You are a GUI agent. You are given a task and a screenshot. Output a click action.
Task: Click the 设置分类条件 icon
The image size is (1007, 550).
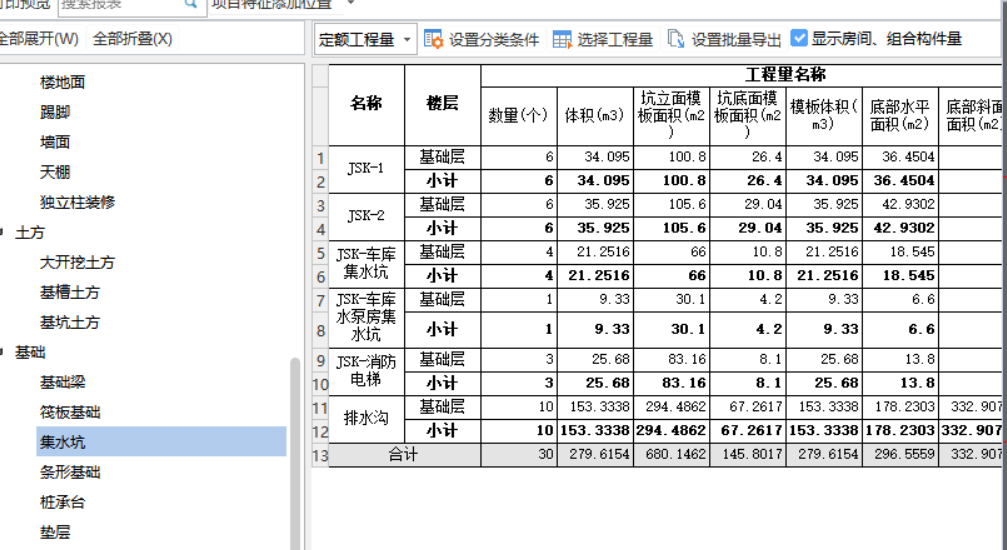click(433, 39)
